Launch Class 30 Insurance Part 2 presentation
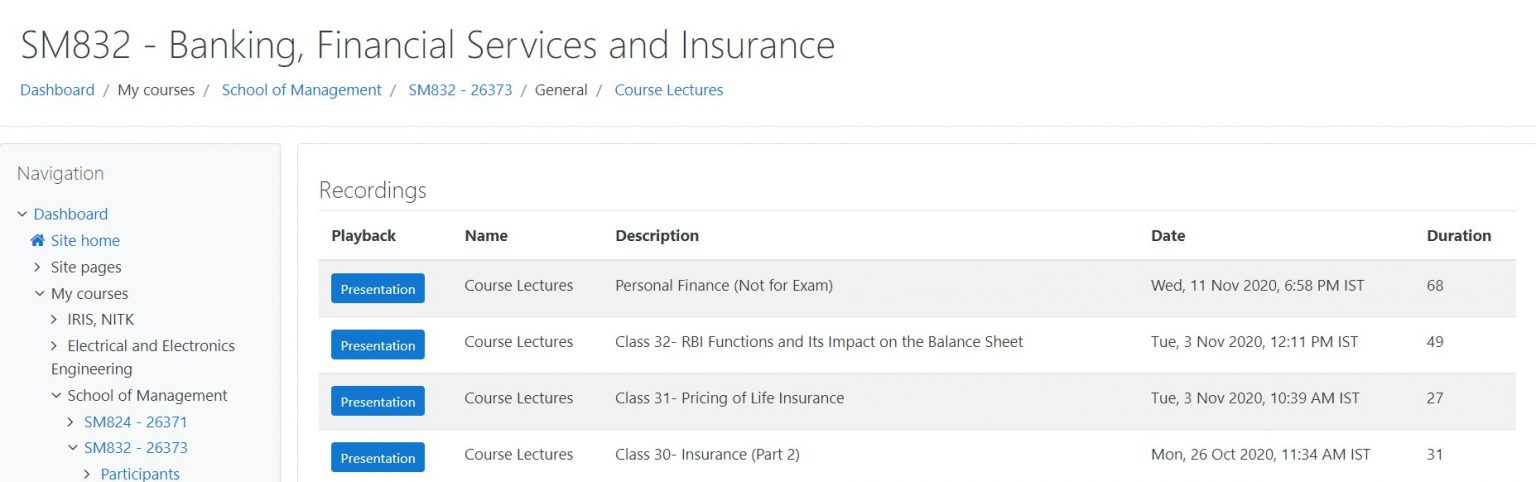 (x=377, y=457)
